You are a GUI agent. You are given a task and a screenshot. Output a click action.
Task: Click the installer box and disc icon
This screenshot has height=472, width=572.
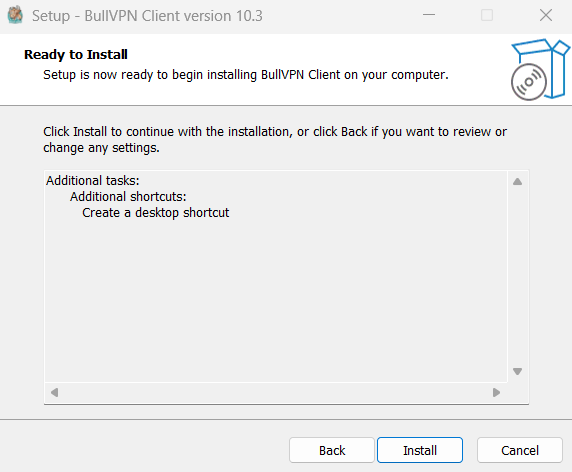(540, 69)
